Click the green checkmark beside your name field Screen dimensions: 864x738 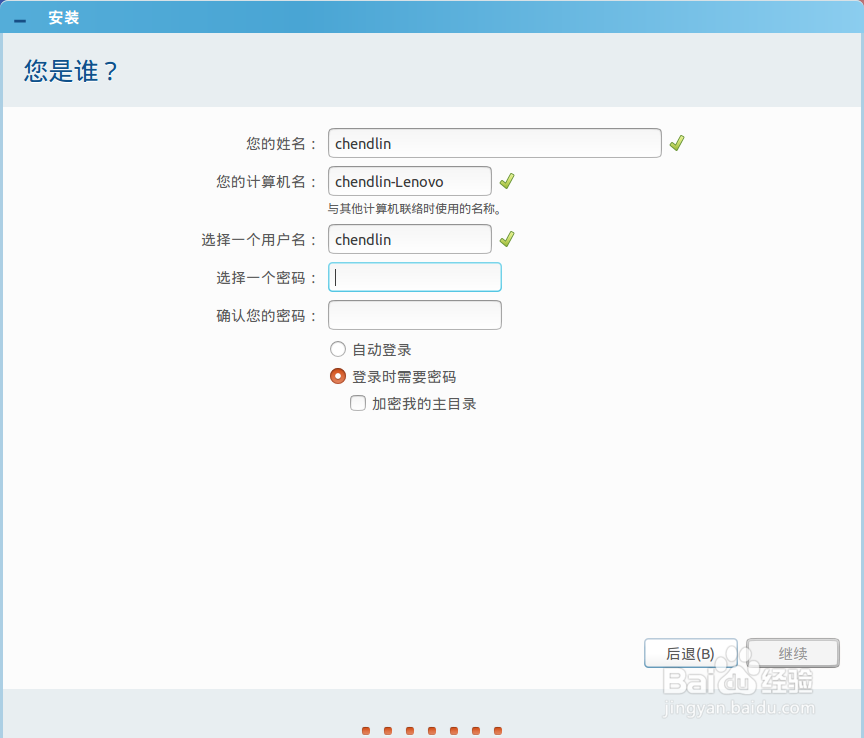(x=676, y=142)
